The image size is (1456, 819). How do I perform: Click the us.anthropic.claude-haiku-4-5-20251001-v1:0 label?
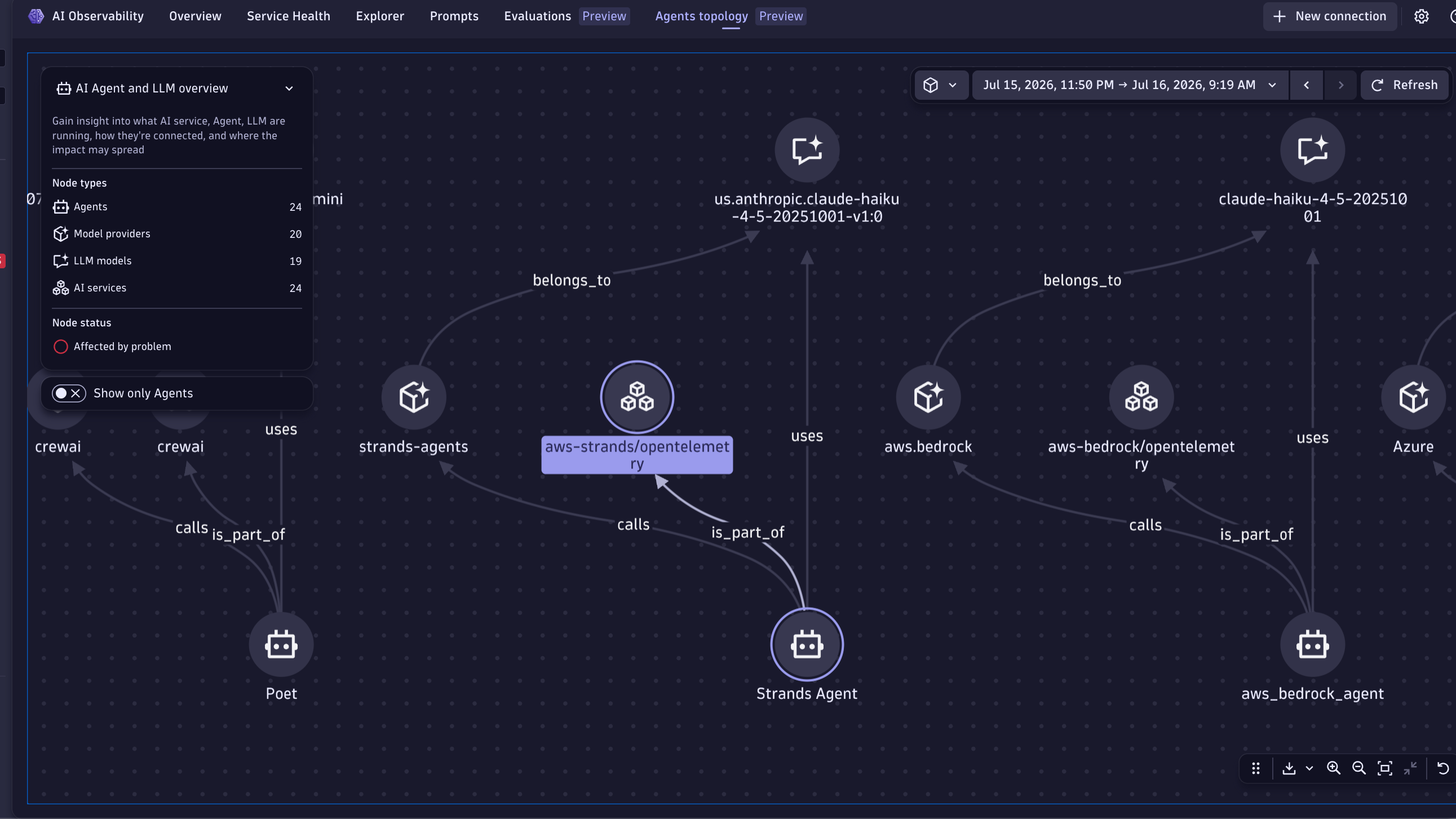(x=807, y=207)
